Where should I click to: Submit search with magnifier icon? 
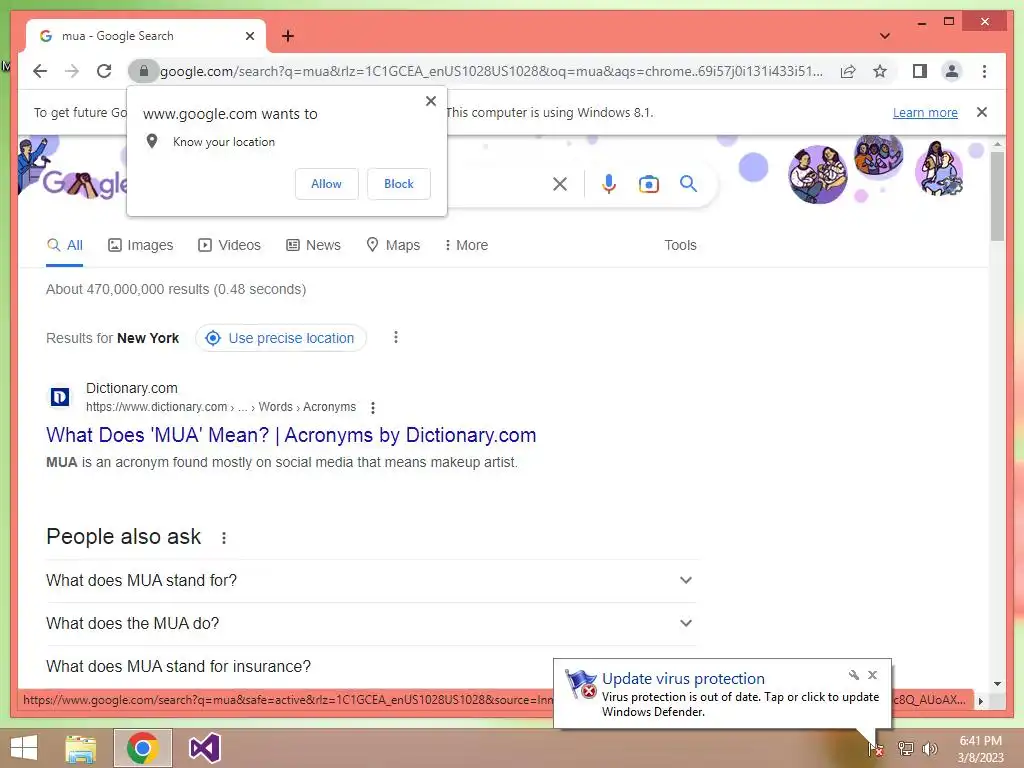pos(688,184)
